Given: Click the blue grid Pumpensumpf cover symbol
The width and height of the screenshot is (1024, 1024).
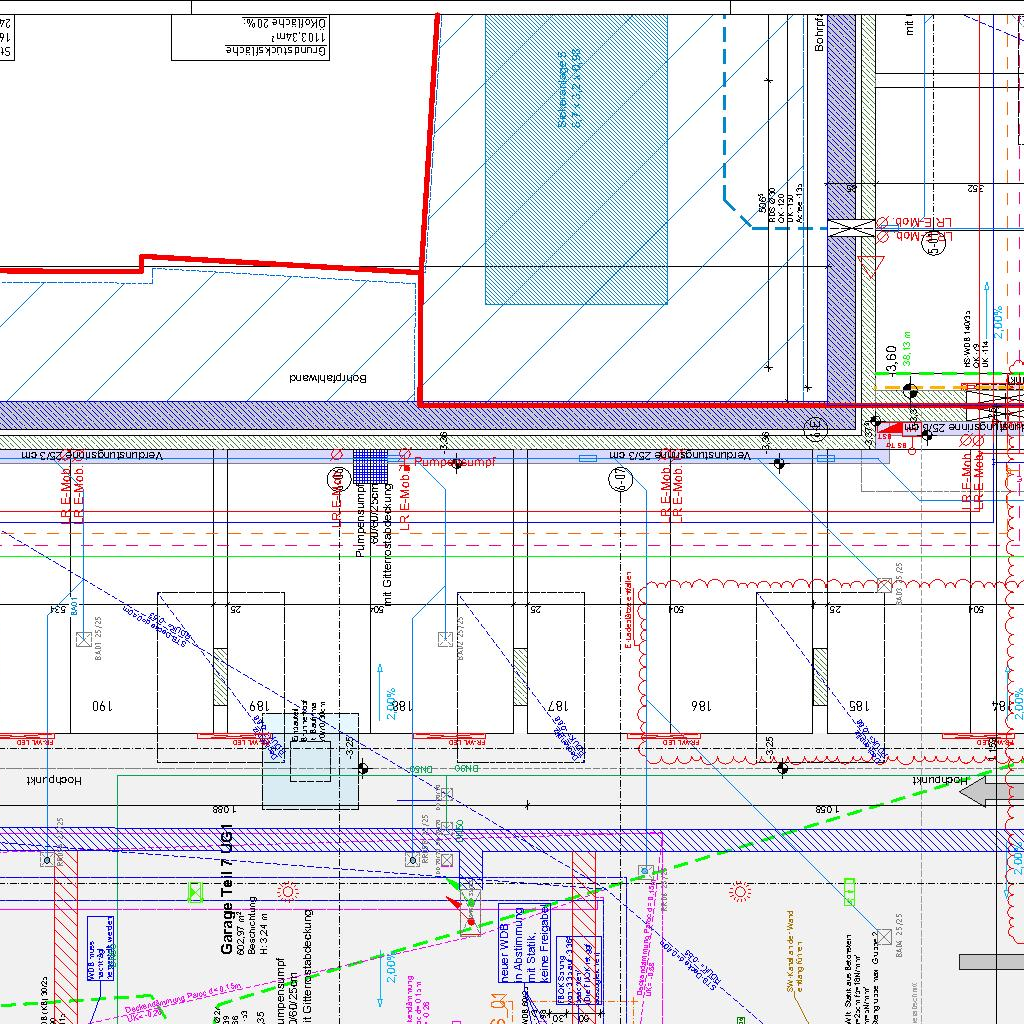Looking at the screenshot, I should [x=370, y=467].
